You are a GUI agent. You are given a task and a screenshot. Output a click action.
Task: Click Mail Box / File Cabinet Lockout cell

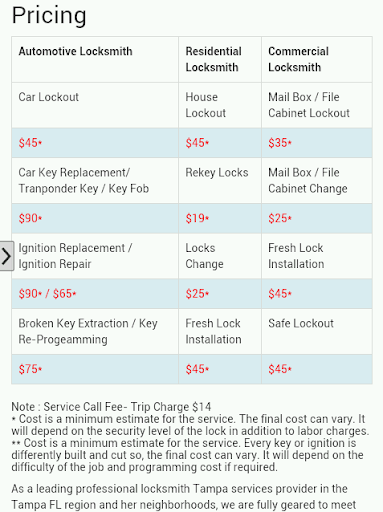[317, 105]
